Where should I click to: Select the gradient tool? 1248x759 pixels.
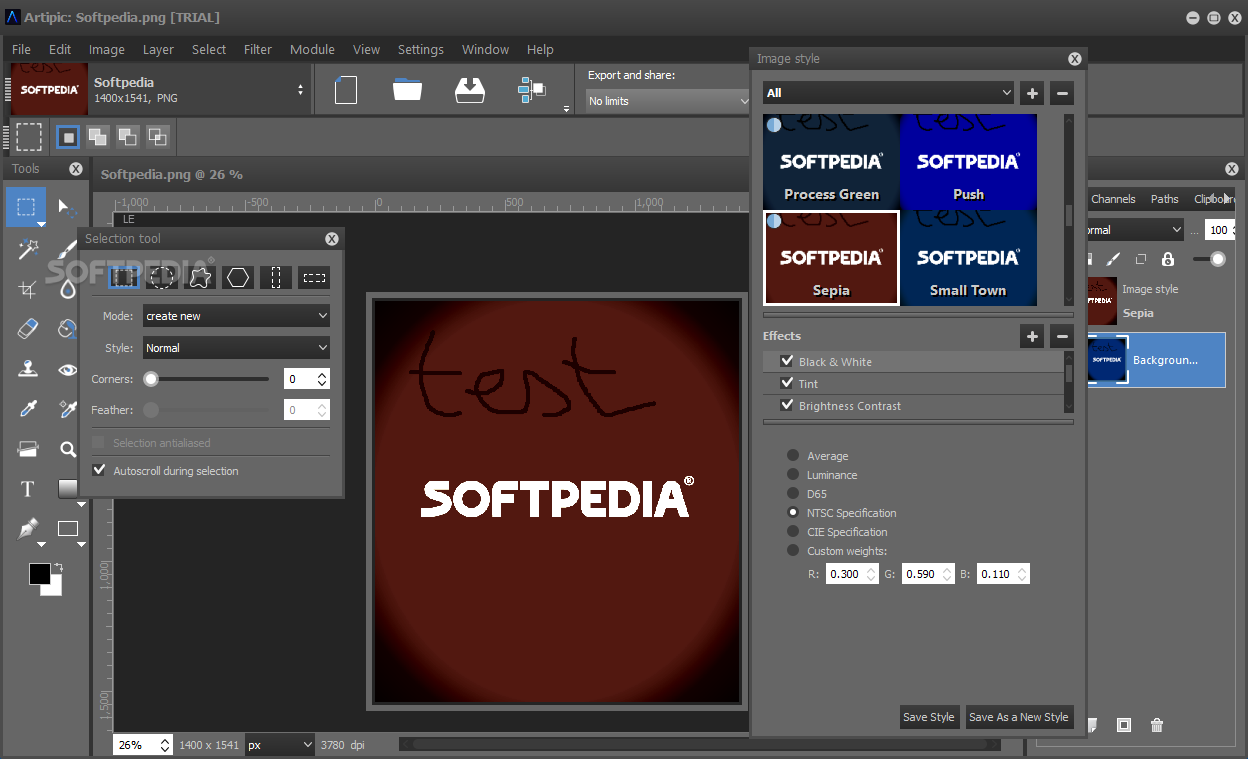coord(68,489)
